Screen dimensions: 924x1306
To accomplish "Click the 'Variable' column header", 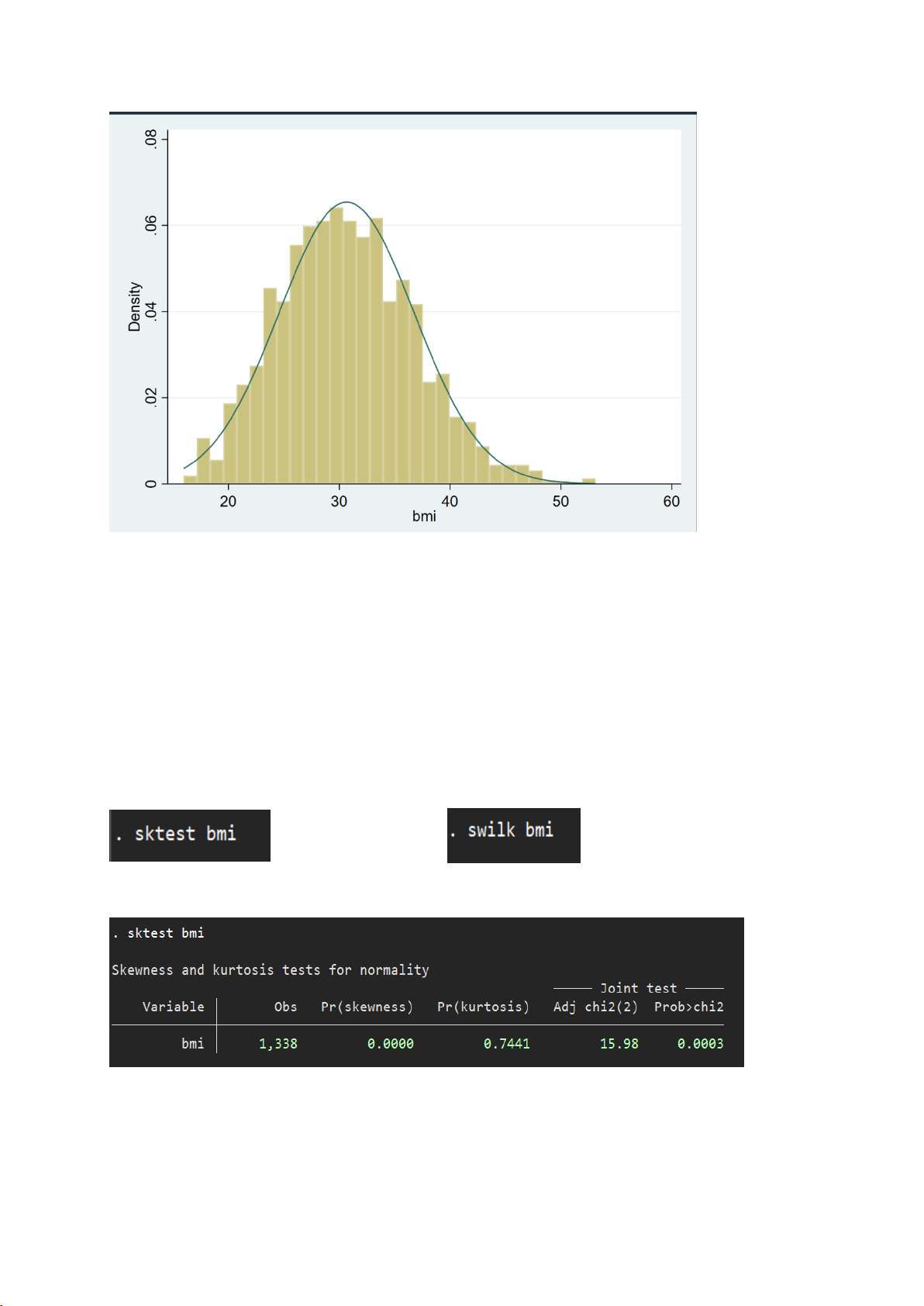I will tap(174, 1007).
